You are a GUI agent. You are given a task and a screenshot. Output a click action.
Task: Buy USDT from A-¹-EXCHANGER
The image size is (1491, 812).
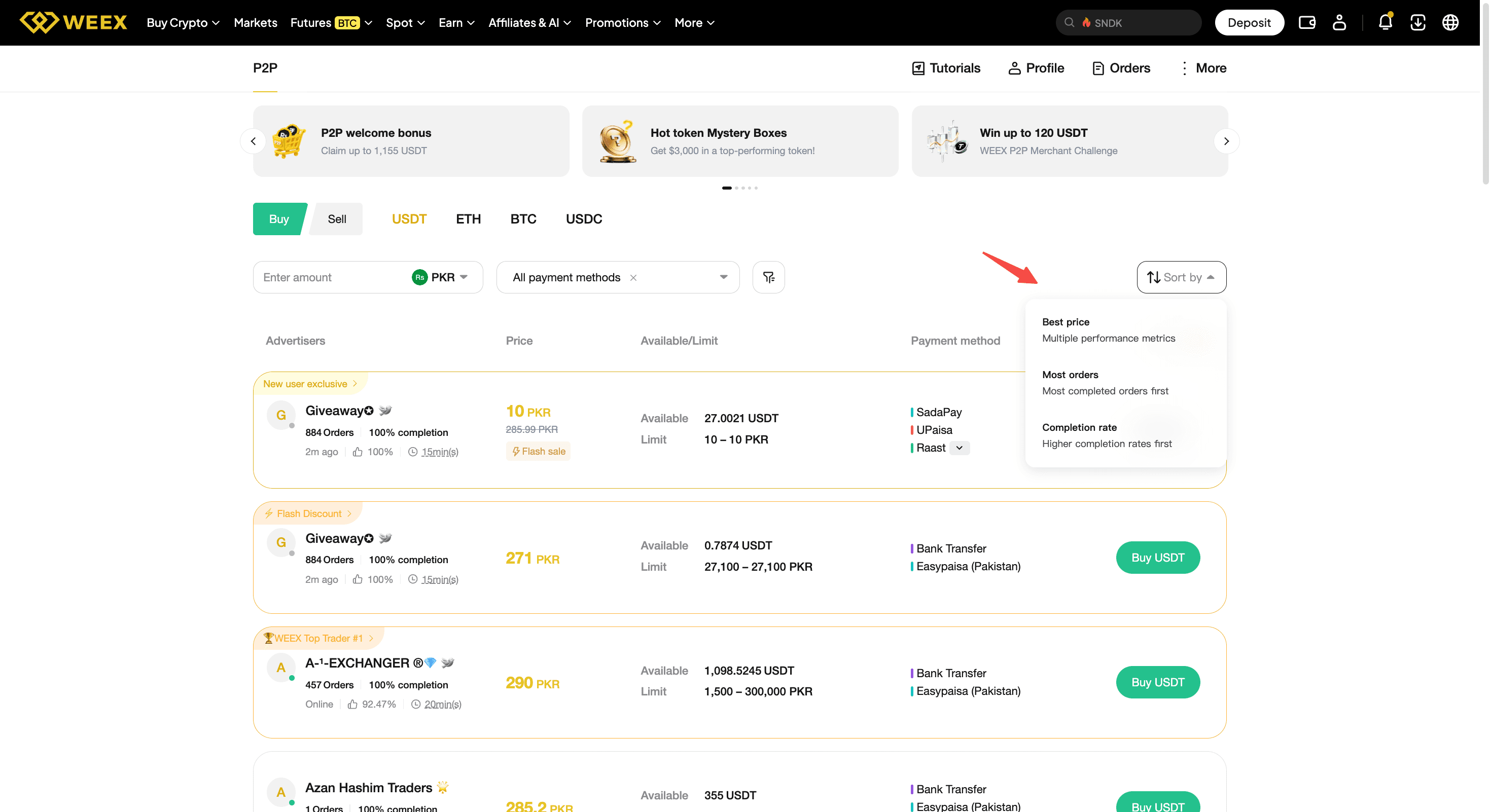click(1158, 682)
